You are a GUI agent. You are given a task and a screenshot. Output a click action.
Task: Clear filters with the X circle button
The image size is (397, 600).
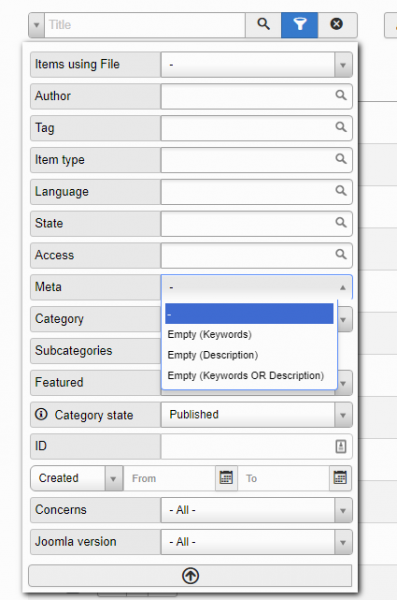coord(337,25)
